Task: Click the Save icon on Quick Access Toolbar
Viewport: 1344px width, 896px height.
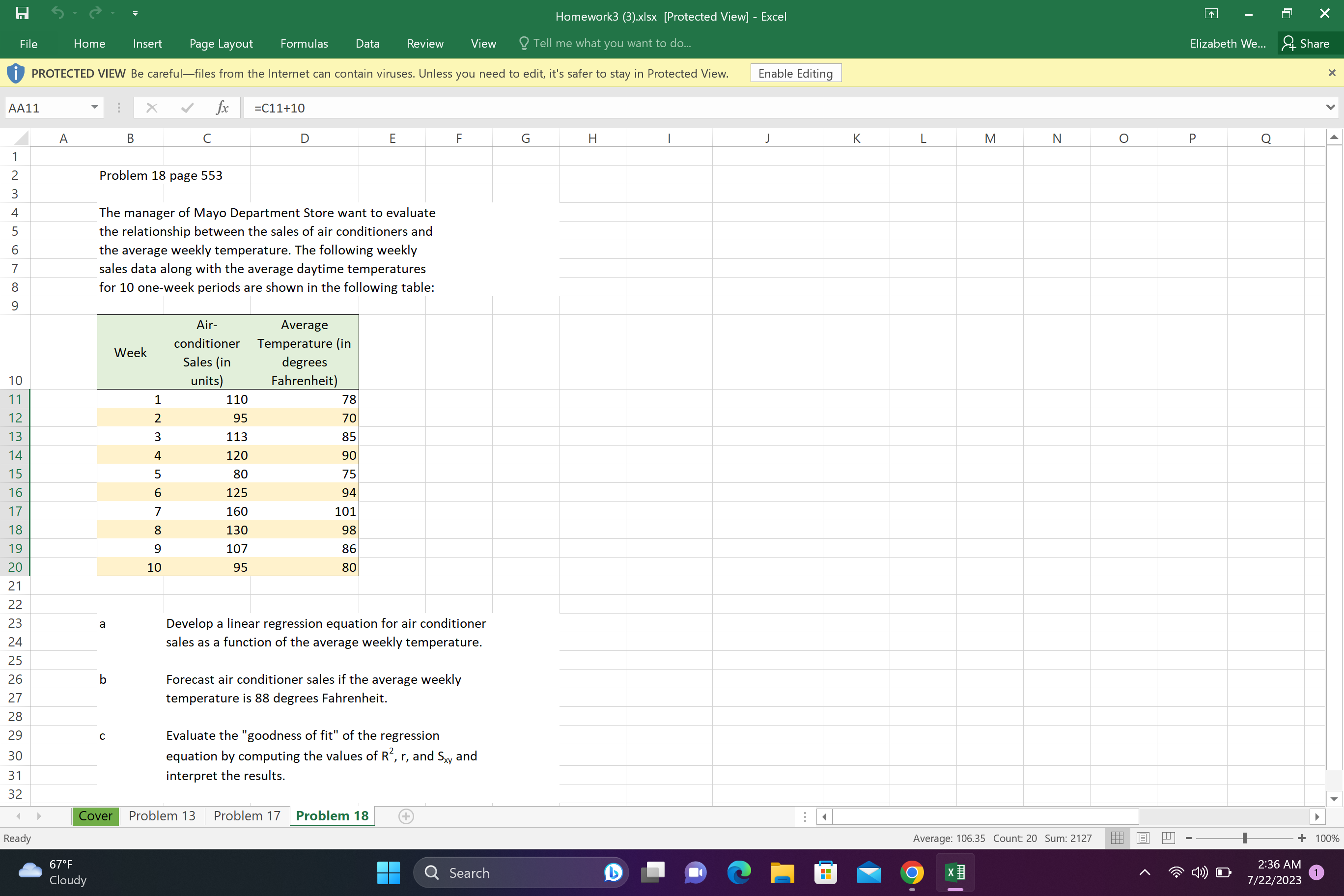Action: [x=22, y=13]
